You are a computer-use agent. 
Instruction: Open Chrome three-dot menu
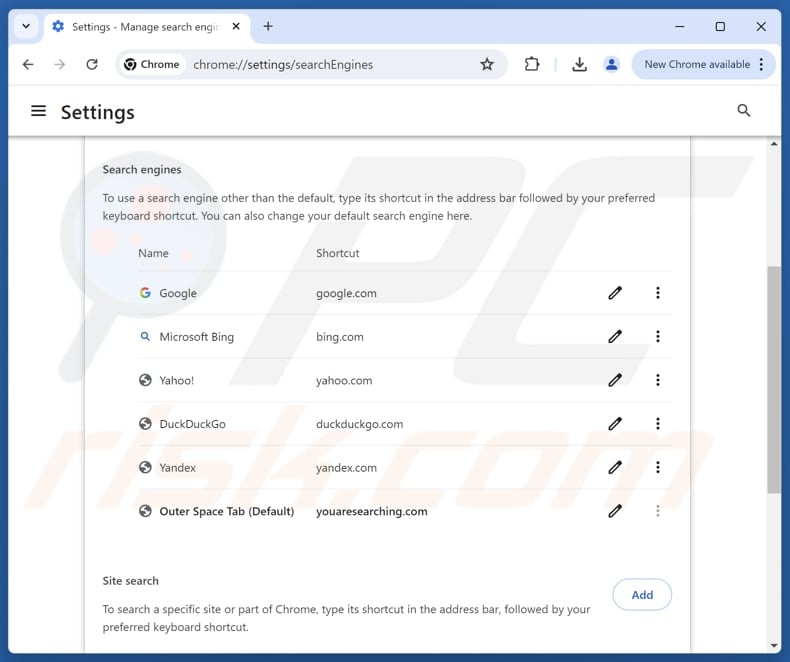(x=761, y=64)
